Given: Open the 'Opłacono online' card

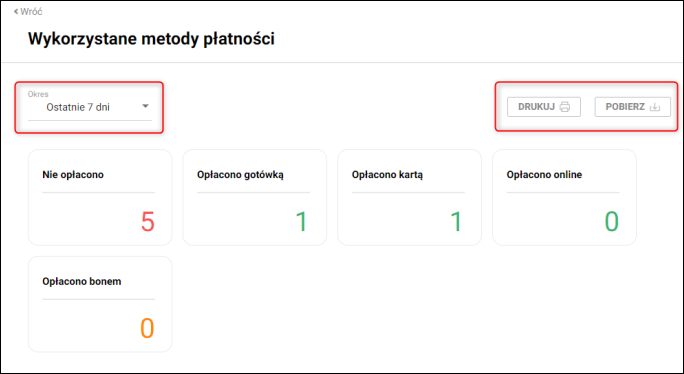Looking at the screenshot, I should pos(564,197).
